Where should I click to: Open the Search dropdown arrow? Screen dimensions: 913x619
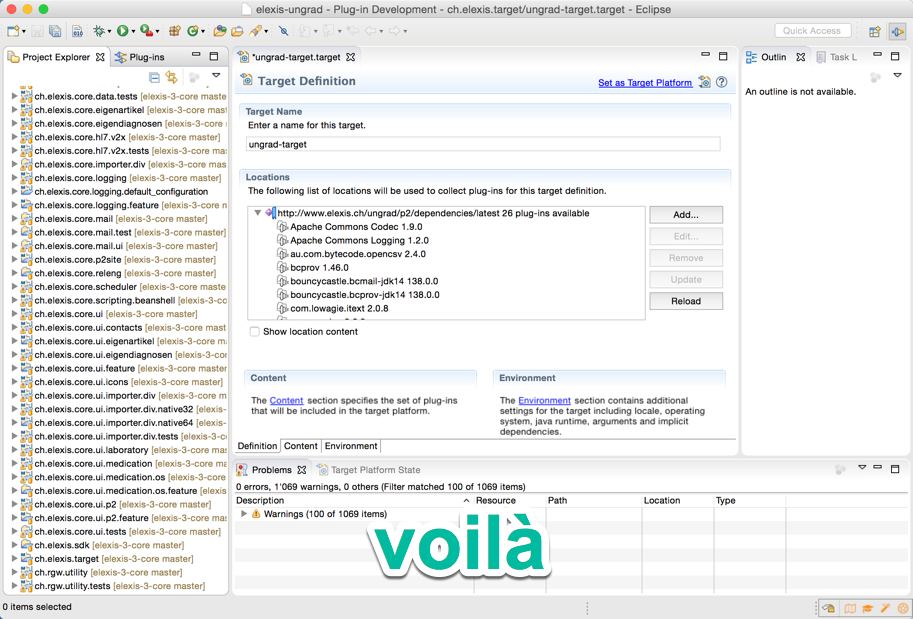tap(266, 31)
